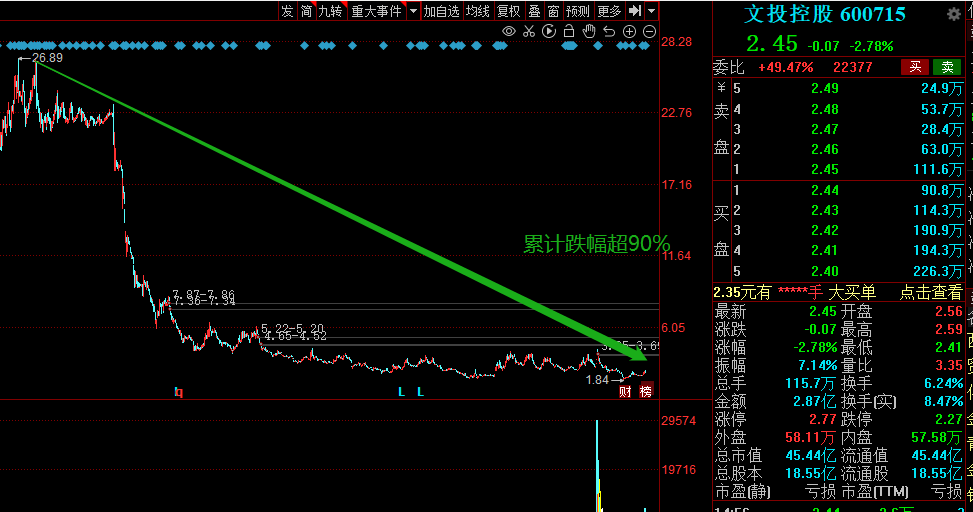Expand the rightmost toolbar dropdown arrow

point(652,11)
